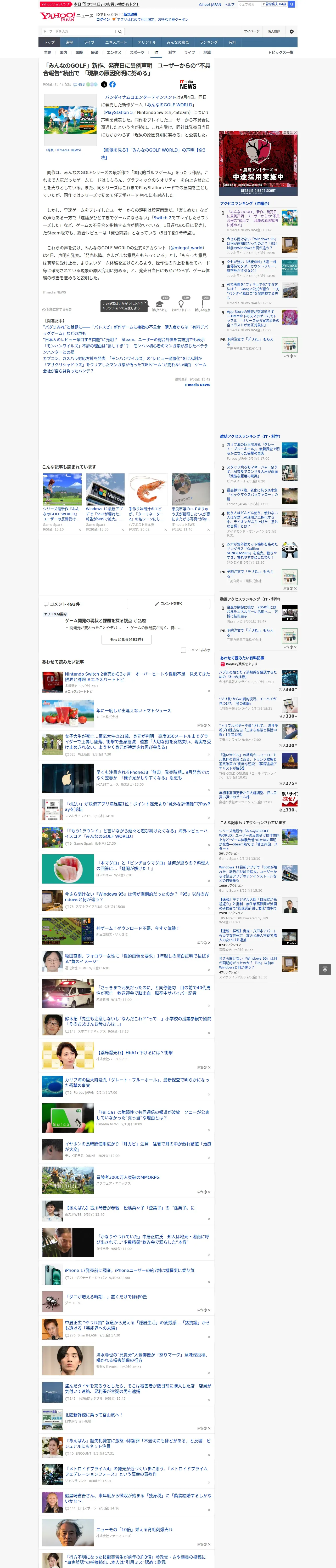This screenshot has height=1568, width=336.
Task: Share the article on Facebook
Action: coord(112,85)
